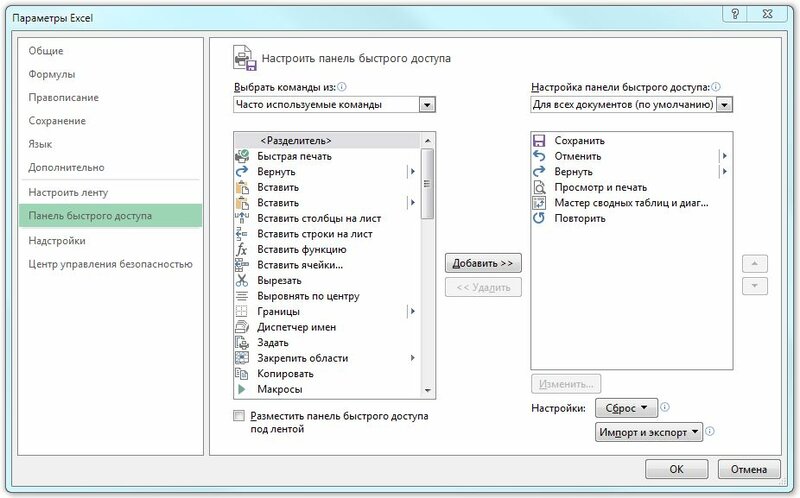The image size is (800, 498).
Task: Click the Отмена button
Action: click(x=749, y=469)
